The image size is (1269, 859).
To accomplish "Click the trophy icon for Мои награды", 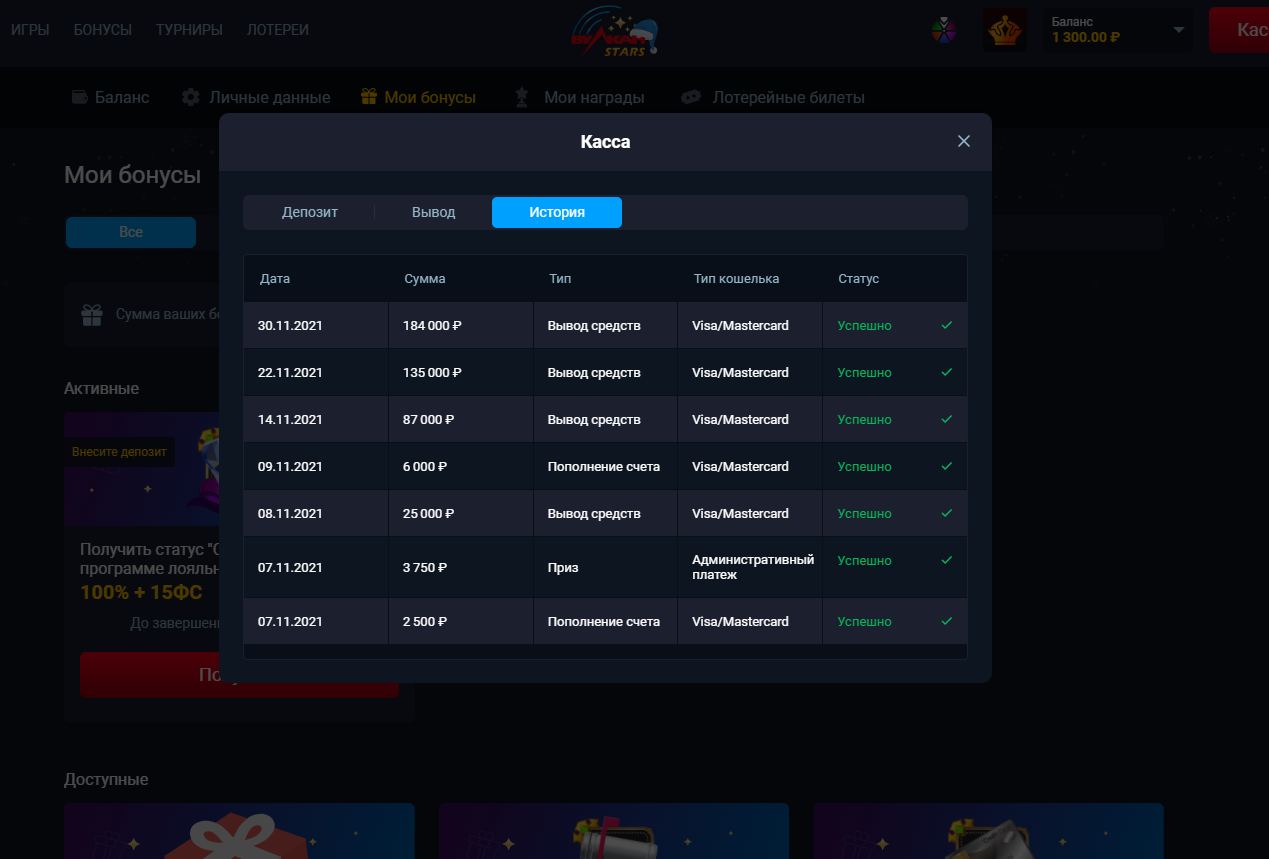I will [x=521, y=97].
